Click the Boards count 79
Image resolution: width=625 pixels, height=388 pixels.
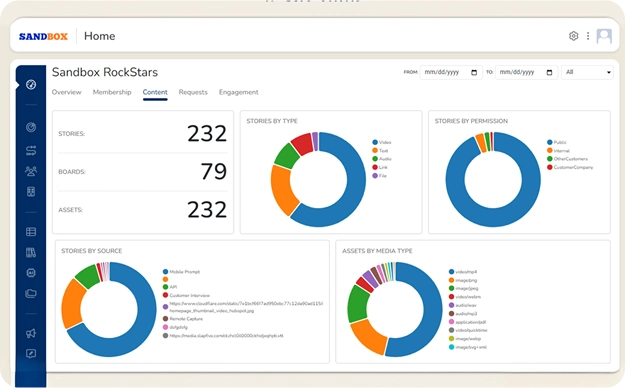[214, 171]
